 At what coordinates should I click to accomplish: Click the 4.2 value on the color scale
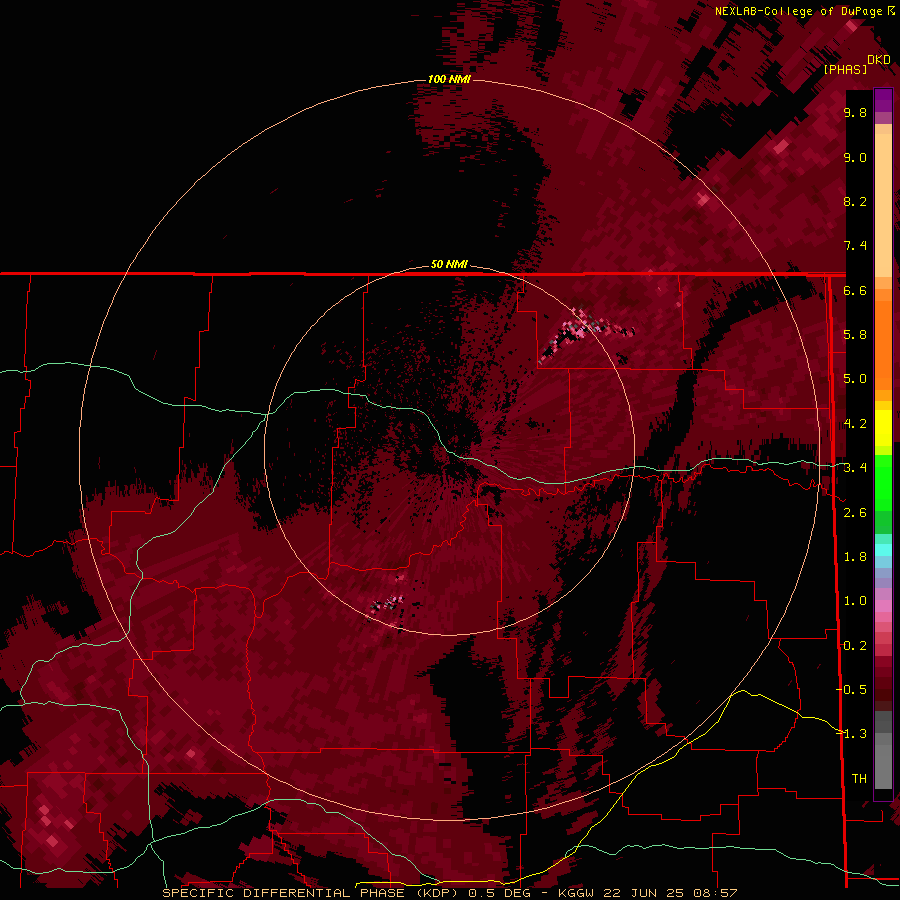pos(855,424)
